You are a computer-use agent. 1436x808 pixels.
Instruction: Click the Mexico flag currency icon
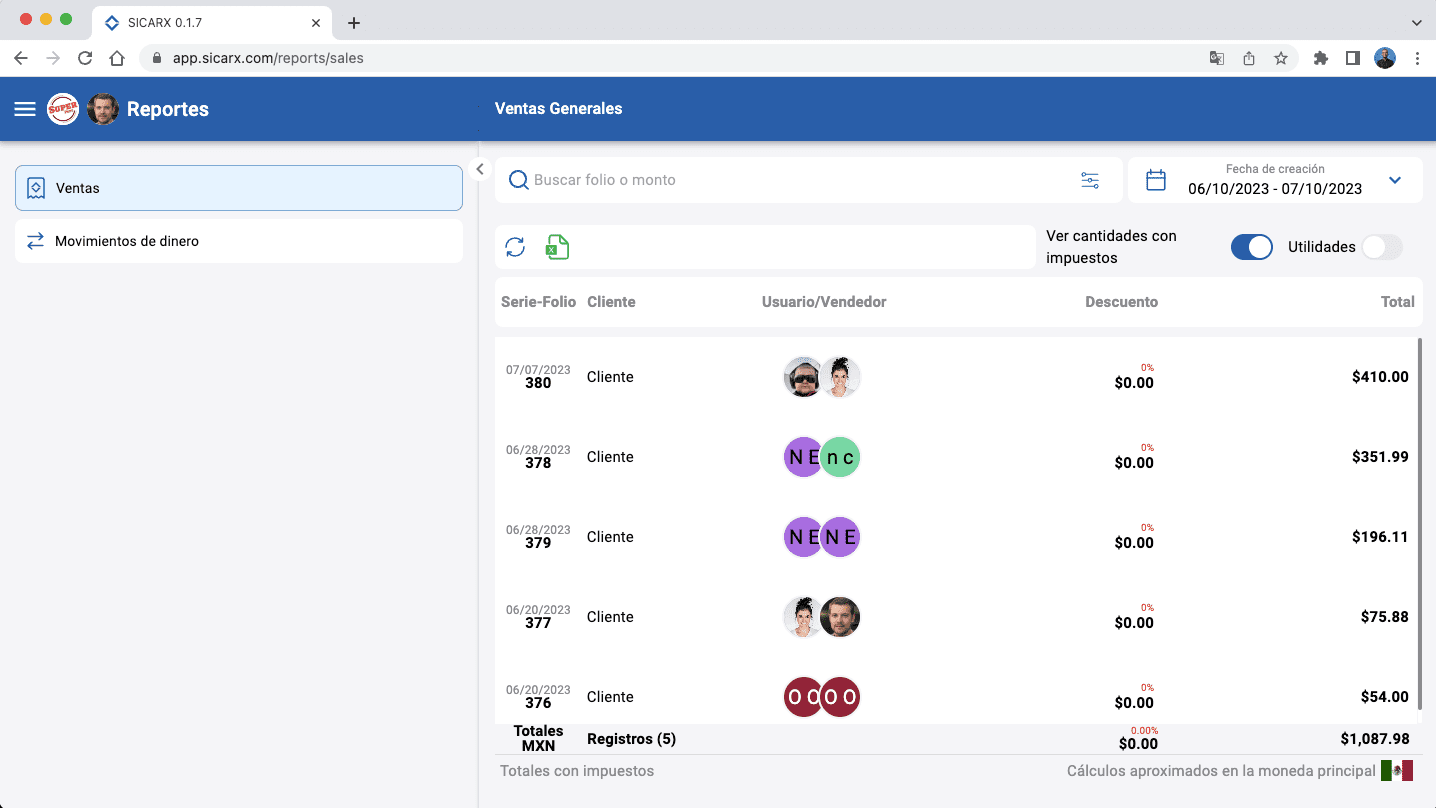pos(1396,771)
